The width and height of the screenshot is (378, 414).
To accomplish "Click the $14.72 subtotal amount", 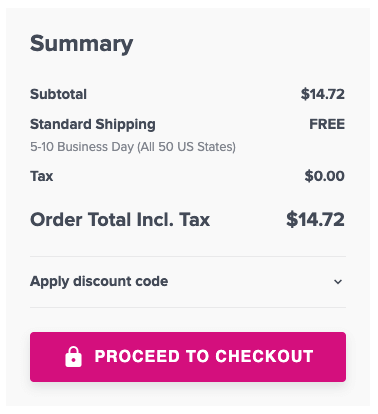I will tap(323, 94).
